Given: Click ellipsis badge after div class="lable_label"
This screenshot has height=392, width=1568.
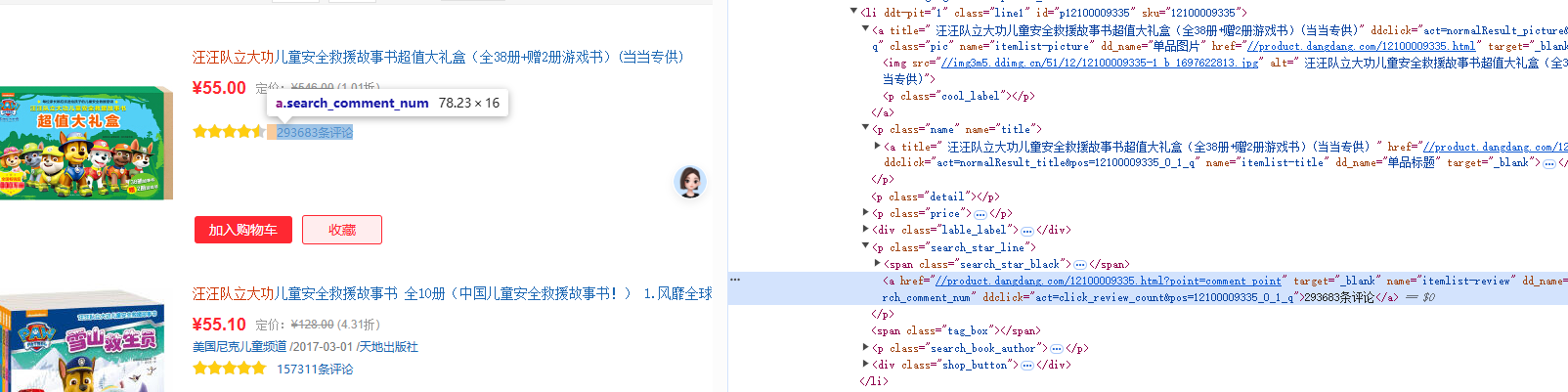Looking at the screenshot, I should (x=1027, y=231).
